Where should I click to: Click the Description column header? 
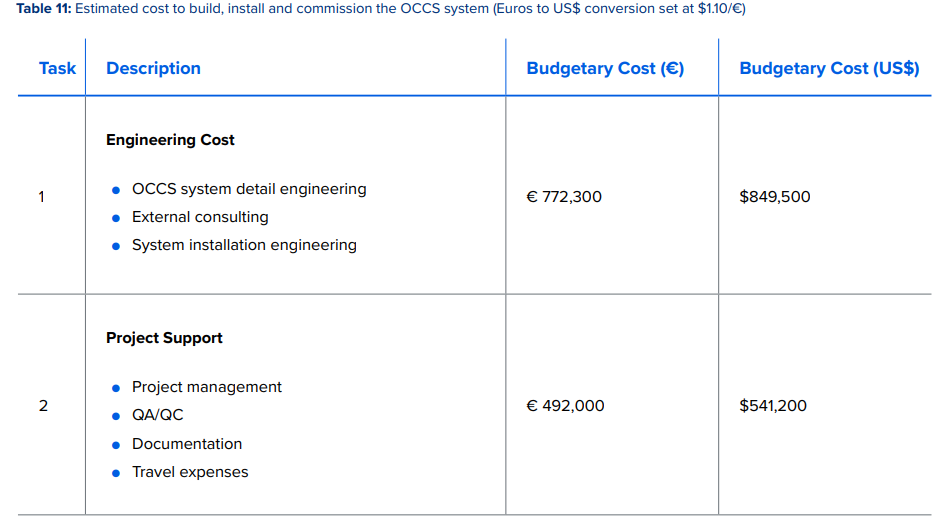[153, 68]
